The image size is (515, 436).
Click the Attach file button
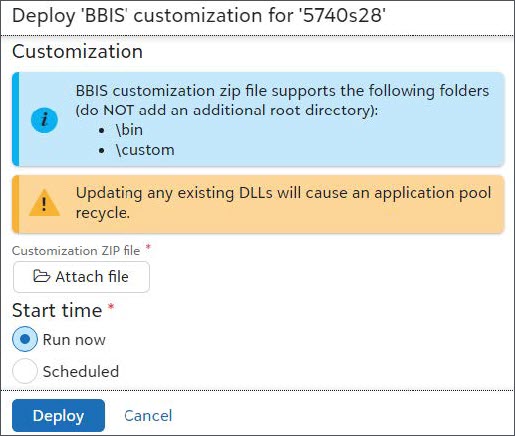pos(81,277)
